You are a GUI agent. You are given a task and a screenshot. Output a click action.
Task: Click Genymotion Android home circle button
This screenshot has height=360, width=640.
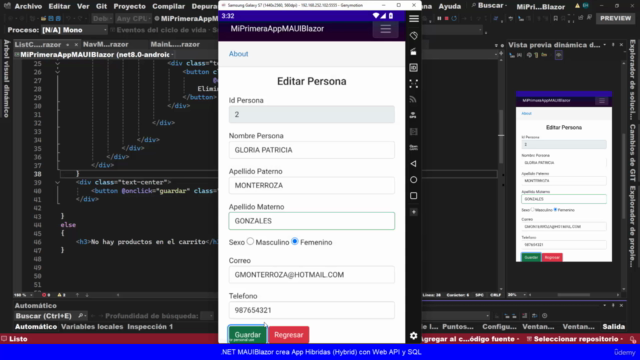pos(413,180)
